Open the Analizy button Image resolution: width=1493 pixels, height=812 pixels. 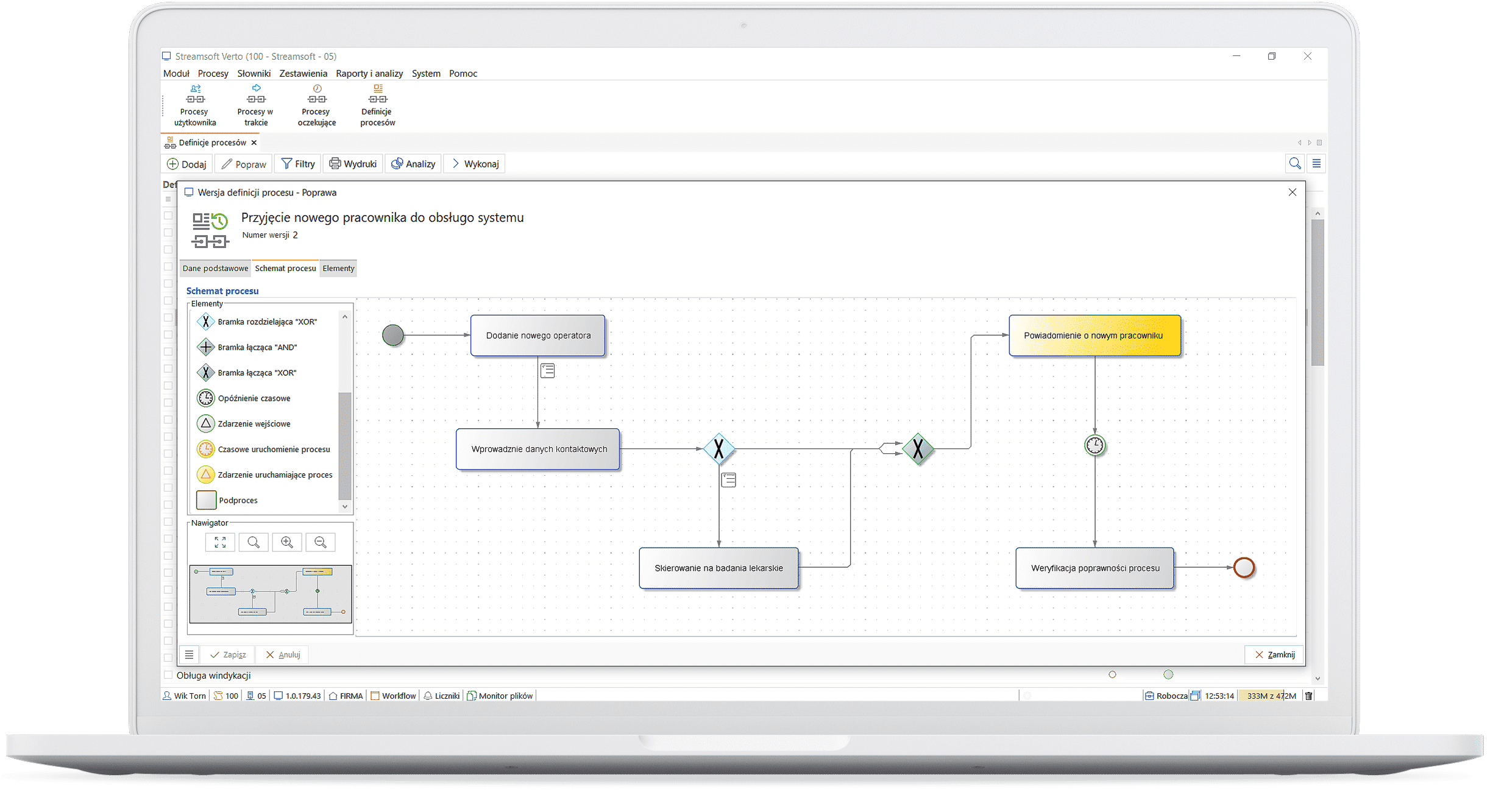click(413, 164)
